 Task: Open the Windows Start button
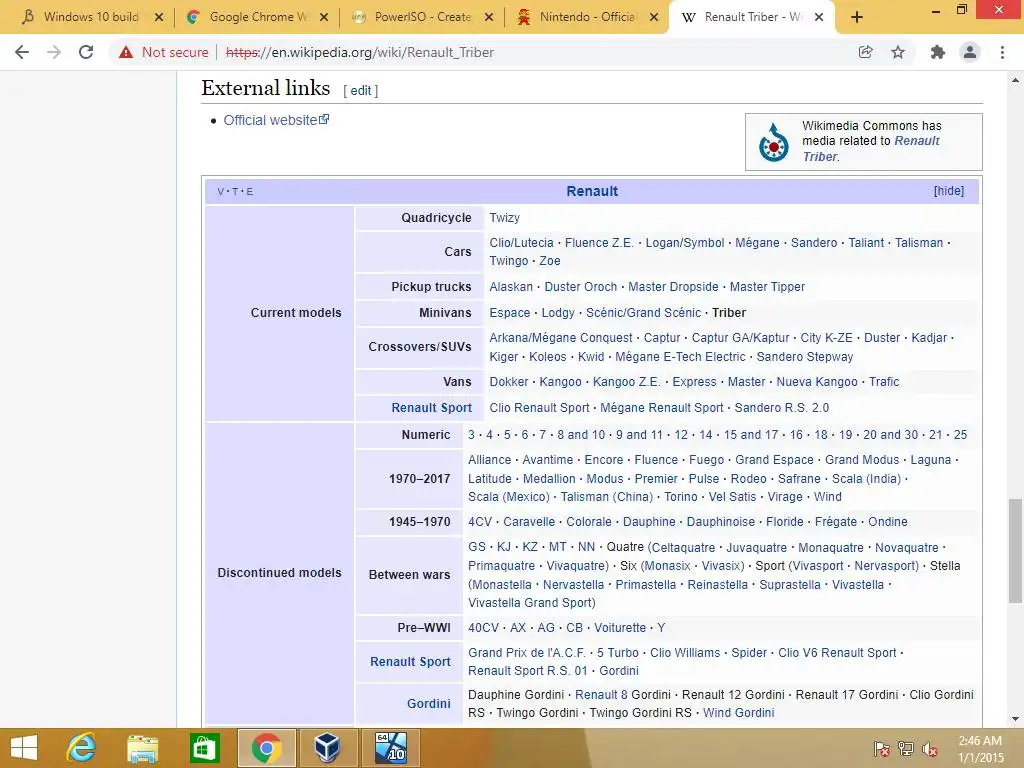click(x=24, y=748)
